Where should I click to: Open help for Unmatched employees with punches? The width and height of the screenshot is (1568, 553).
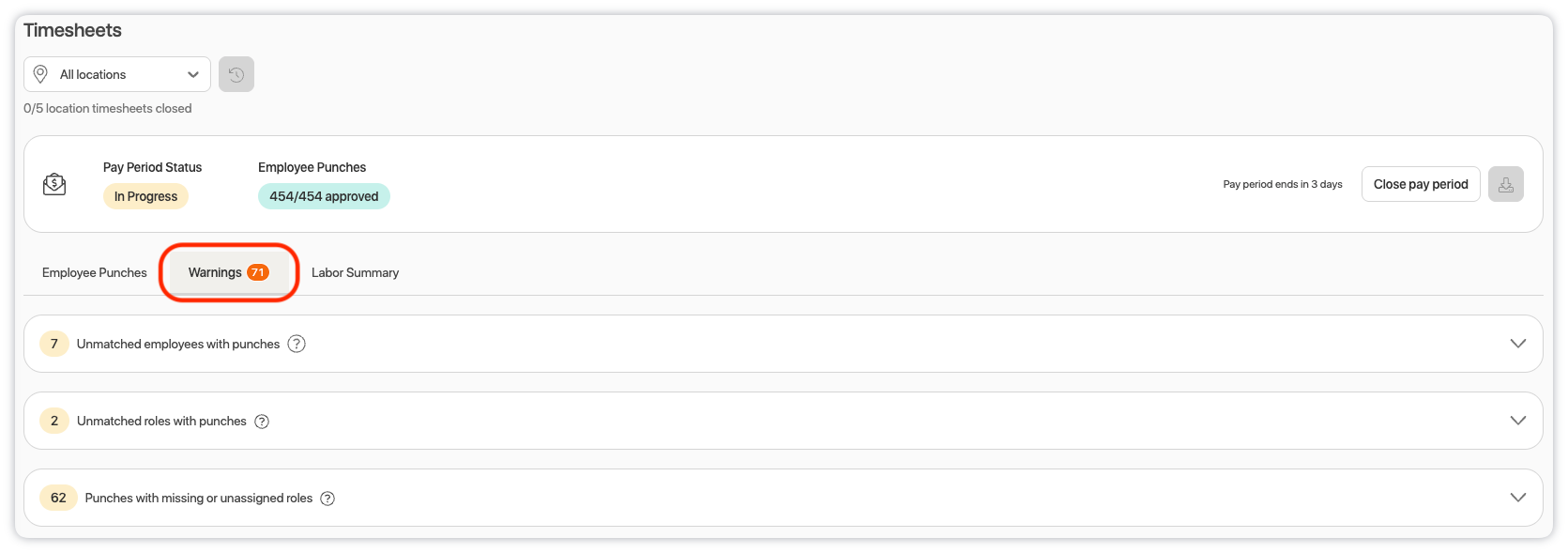(x=297, y=344)
